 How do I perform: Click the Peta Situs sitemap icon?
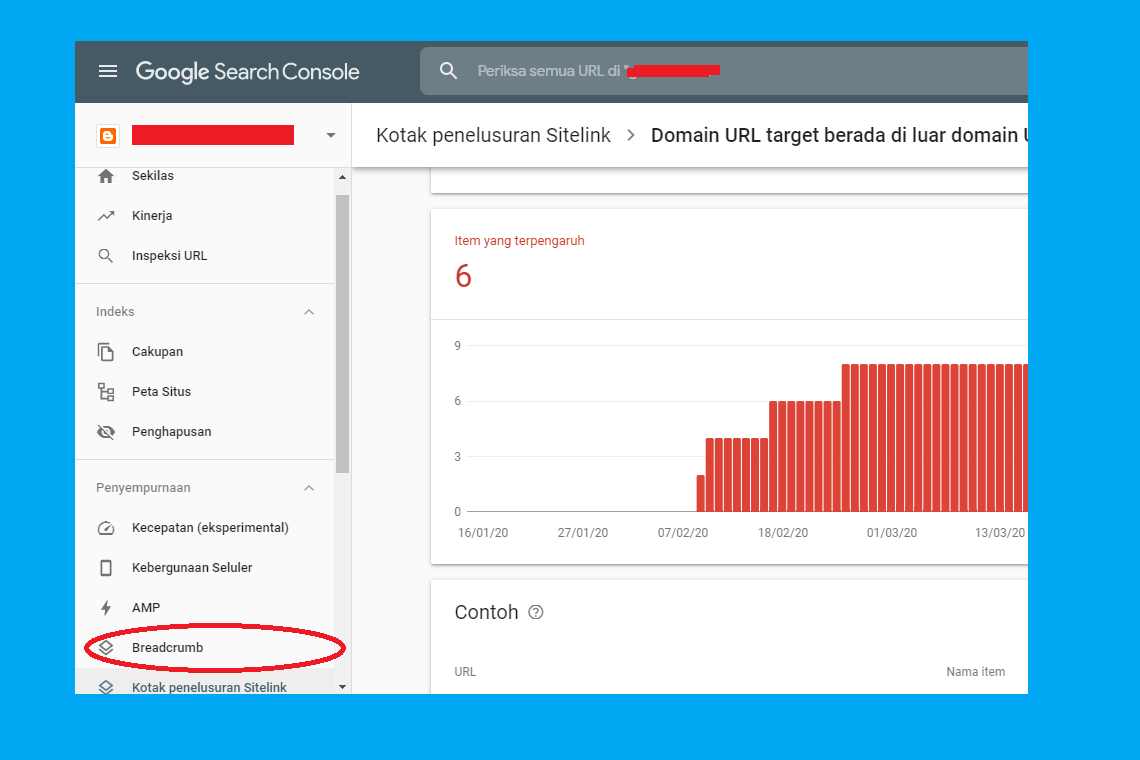point(106,392)
